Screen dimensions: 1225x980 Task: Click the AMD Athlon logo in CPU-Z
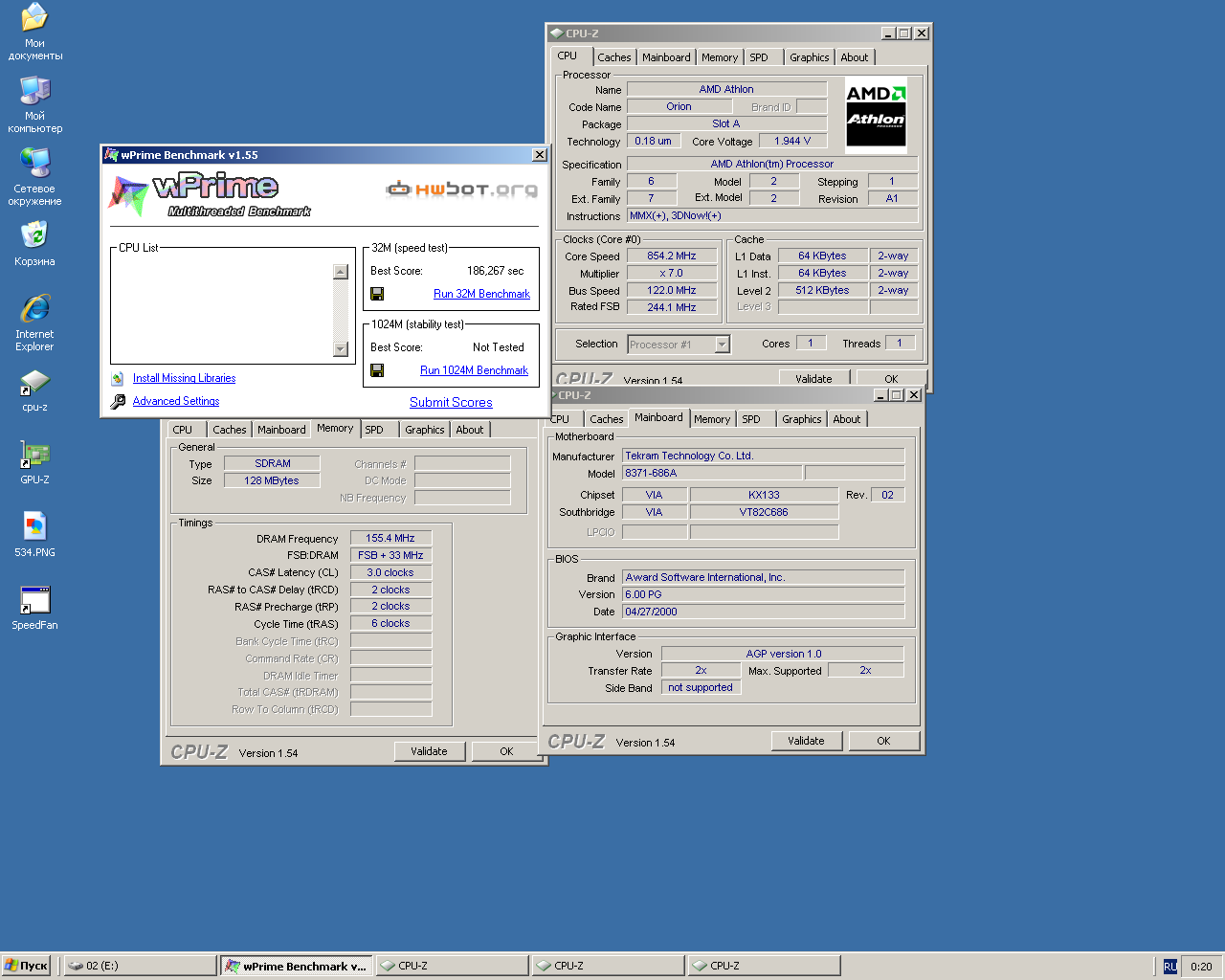coord(876,116)
